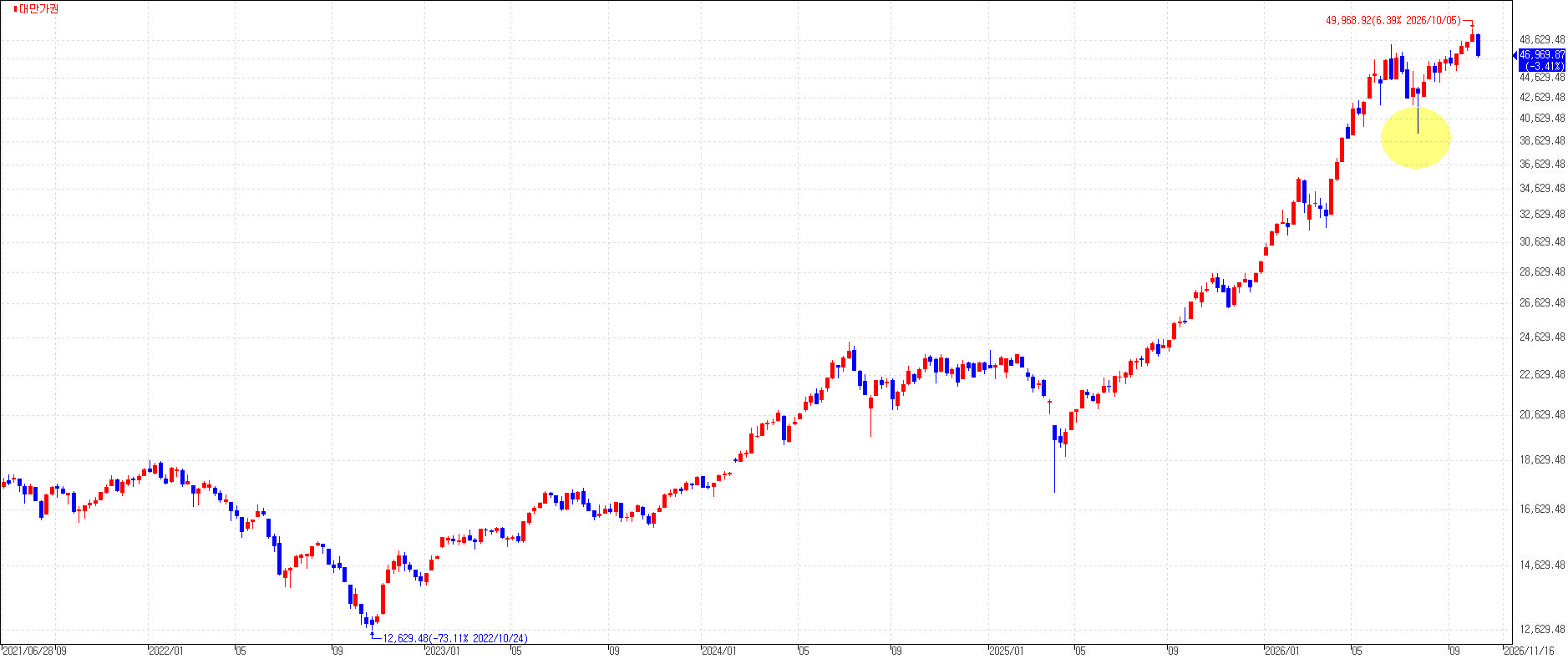This screenshot has width=1568, height=659.
Task: Click the 18,629.48 price axis label
Action: point(1542,459)
